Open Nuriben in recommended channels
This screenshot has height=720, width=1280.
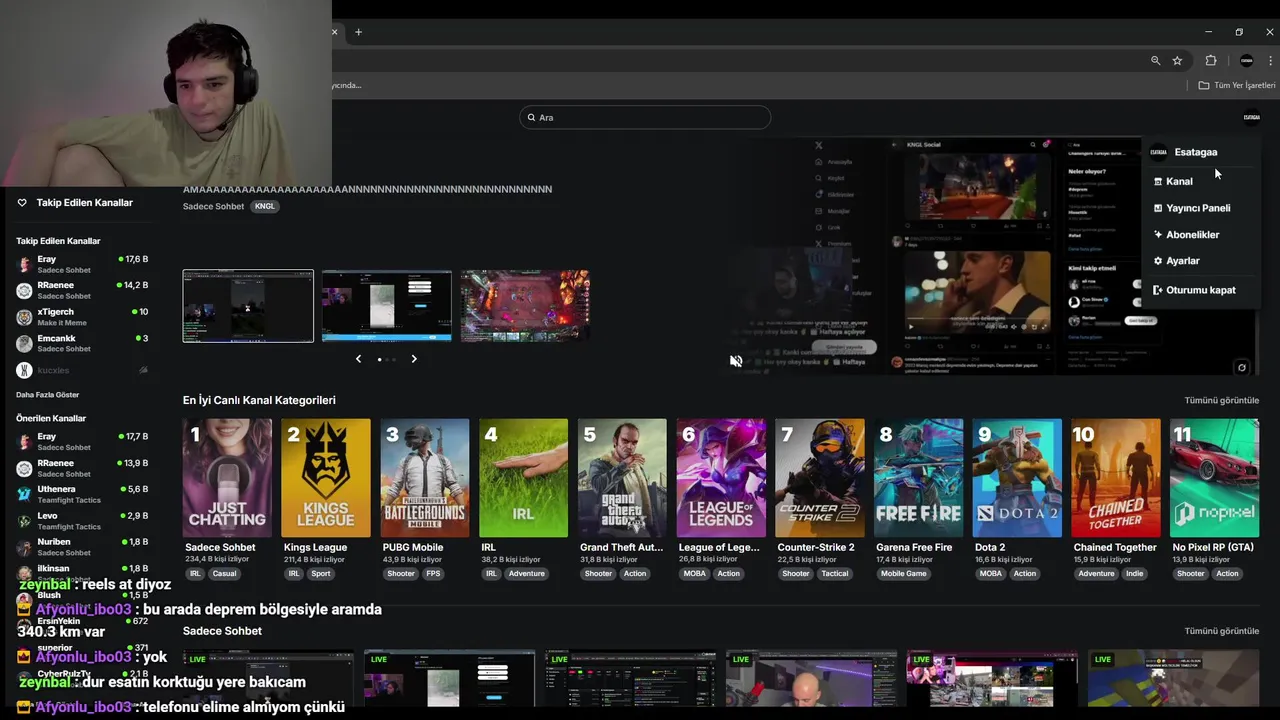click(x=82, y=547)
